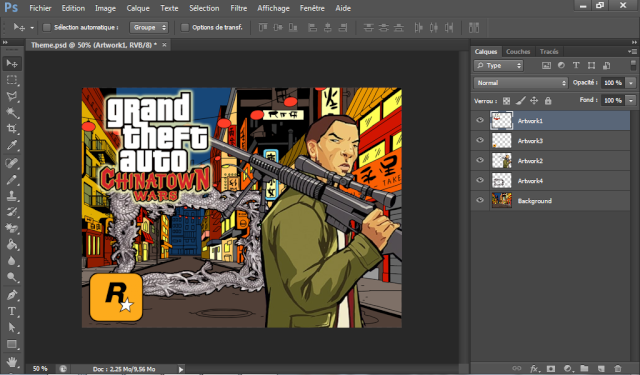Select the Rectangular Marquee tool
Image resolution: width=640 pixels, height=375 pixels.
click(x=12, y=80)
